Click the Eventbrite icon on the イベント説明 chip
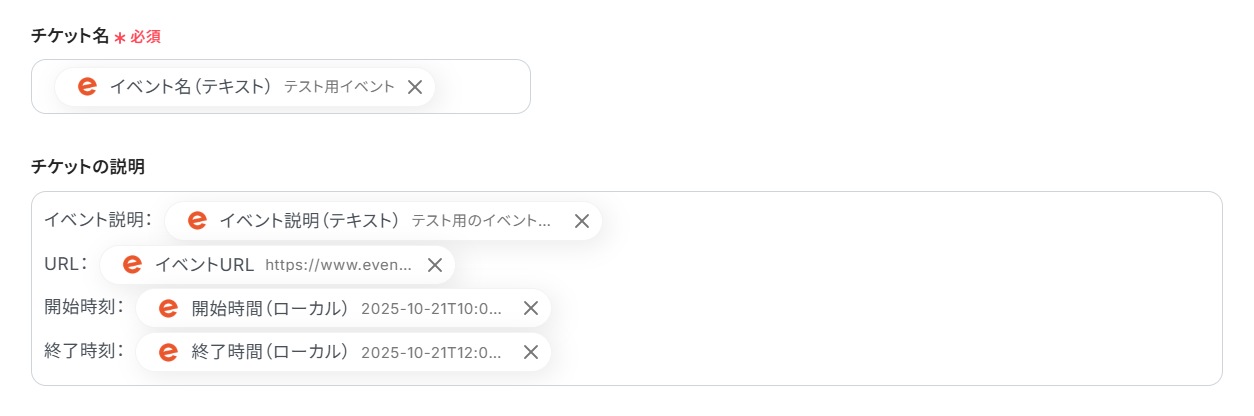 point(197,221)
